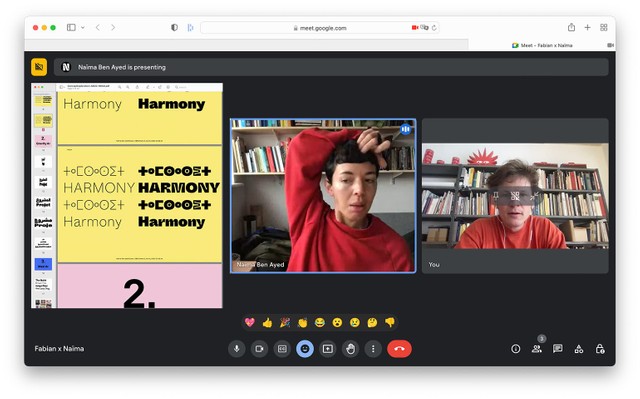Send the thumbs up reaction emoji
Image resolution: width=640 pixels, height=399 pixels.
click(267, 323)
